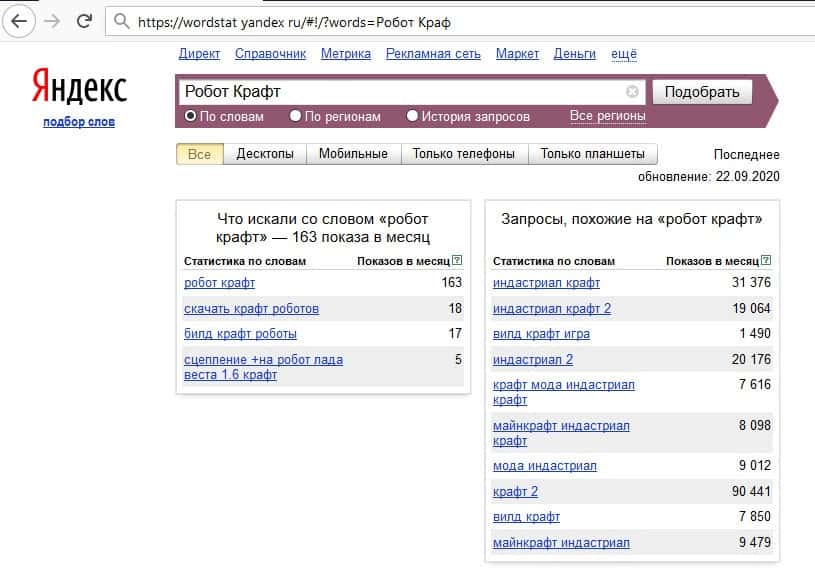This screenshot has width=815, height=581.
Task: Switch to the 'Мобильные' device tab
Action: click(352, 154)
